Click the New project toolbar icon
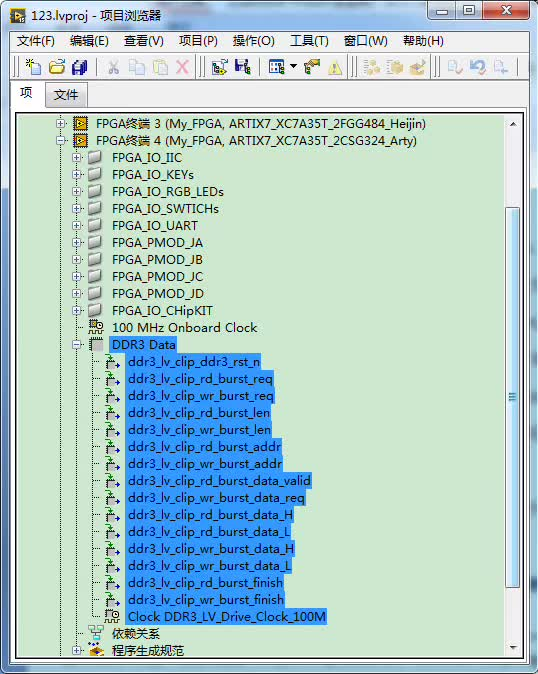The height and width of the screenshot is (674, 538). pos(33,67)
